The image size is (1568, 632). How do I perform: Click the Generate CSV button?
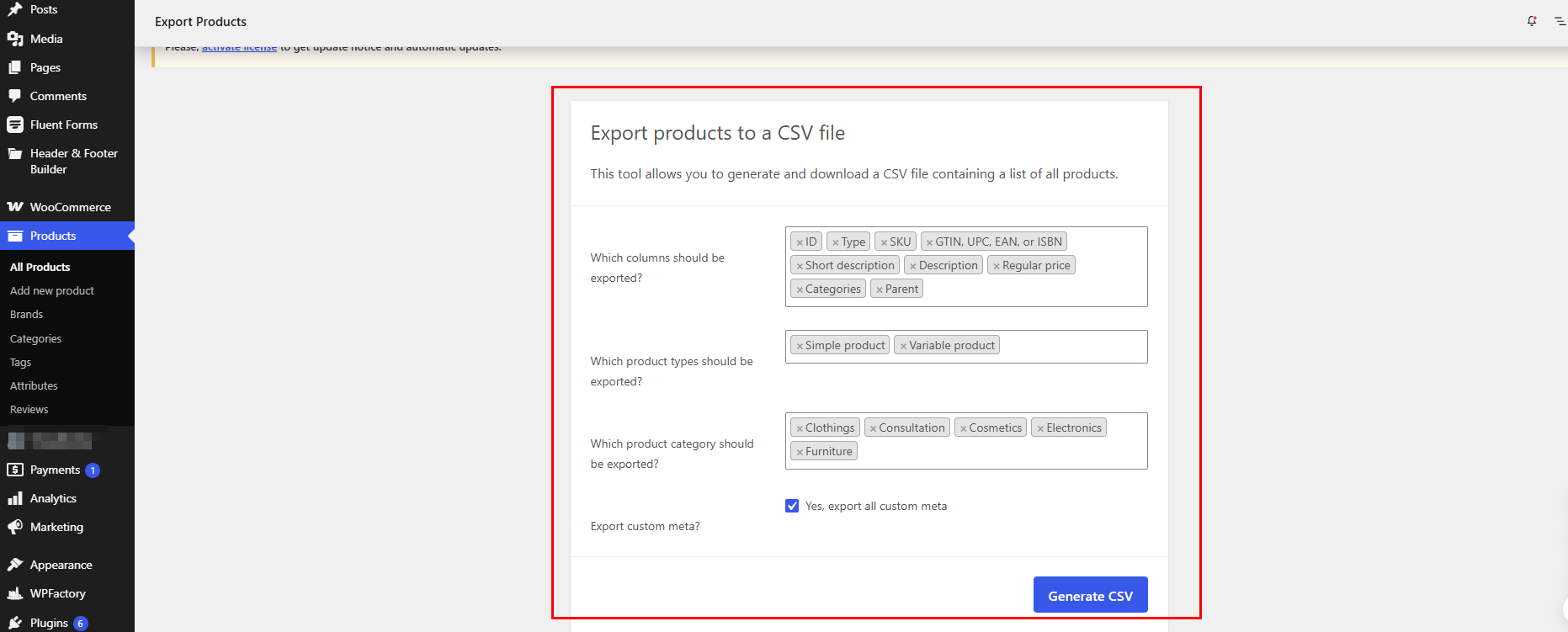(1090, 595)
